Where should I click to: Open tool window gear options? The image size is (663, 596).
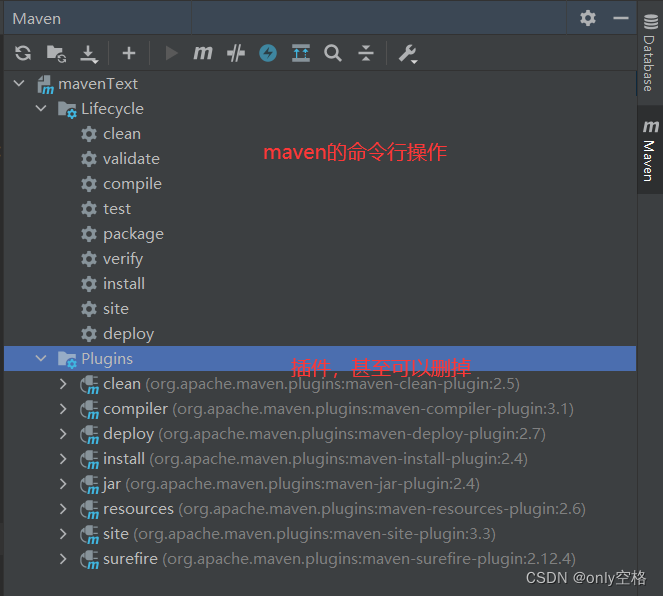point(588,18)
